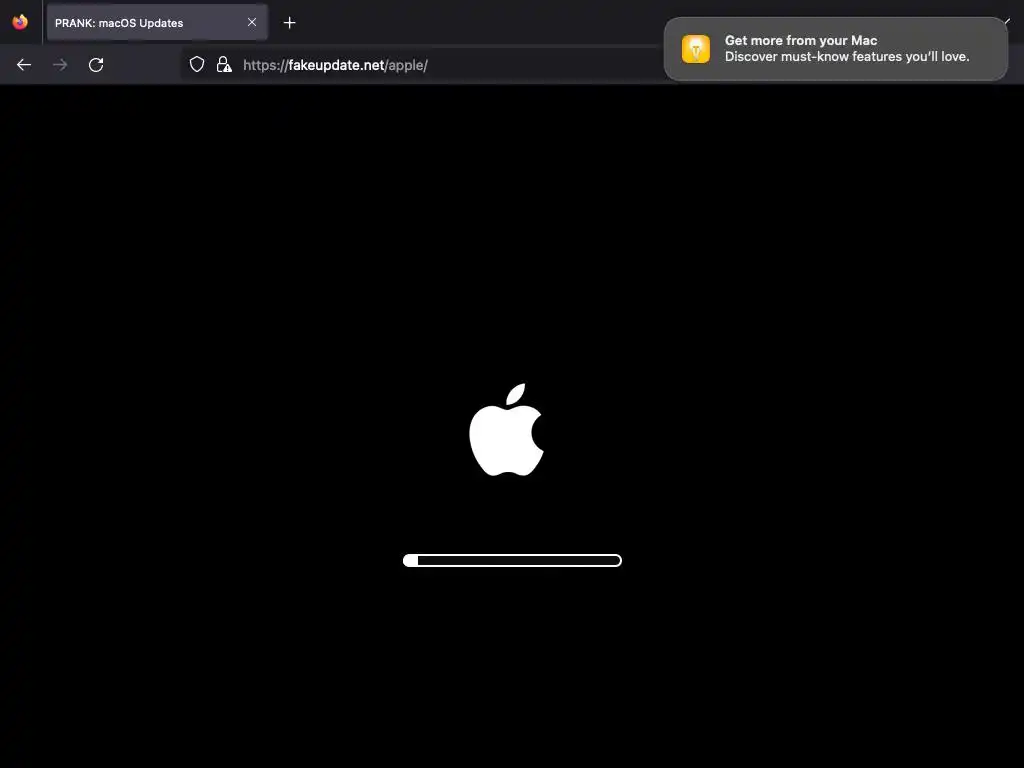Click the update progress bar

tap(512, 560)
